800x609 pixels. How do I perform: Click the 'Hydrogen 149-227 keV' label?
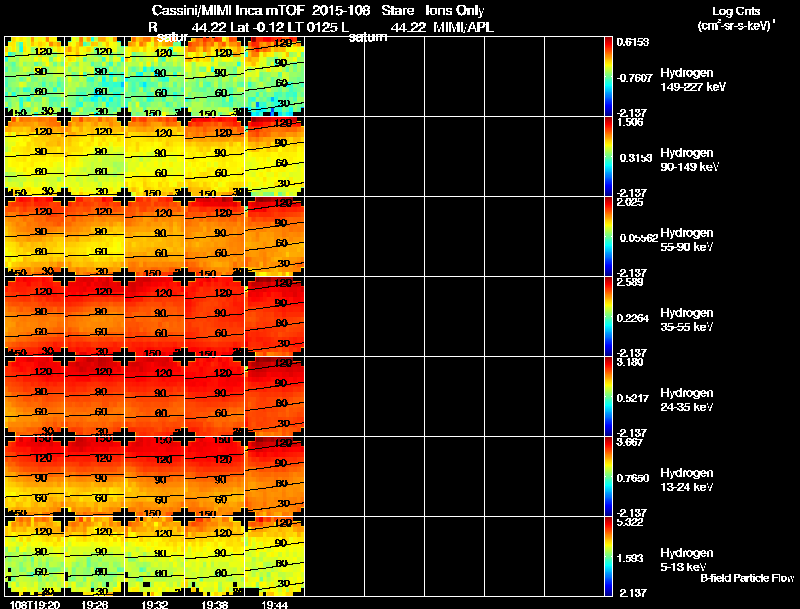(x=693, y=80)
